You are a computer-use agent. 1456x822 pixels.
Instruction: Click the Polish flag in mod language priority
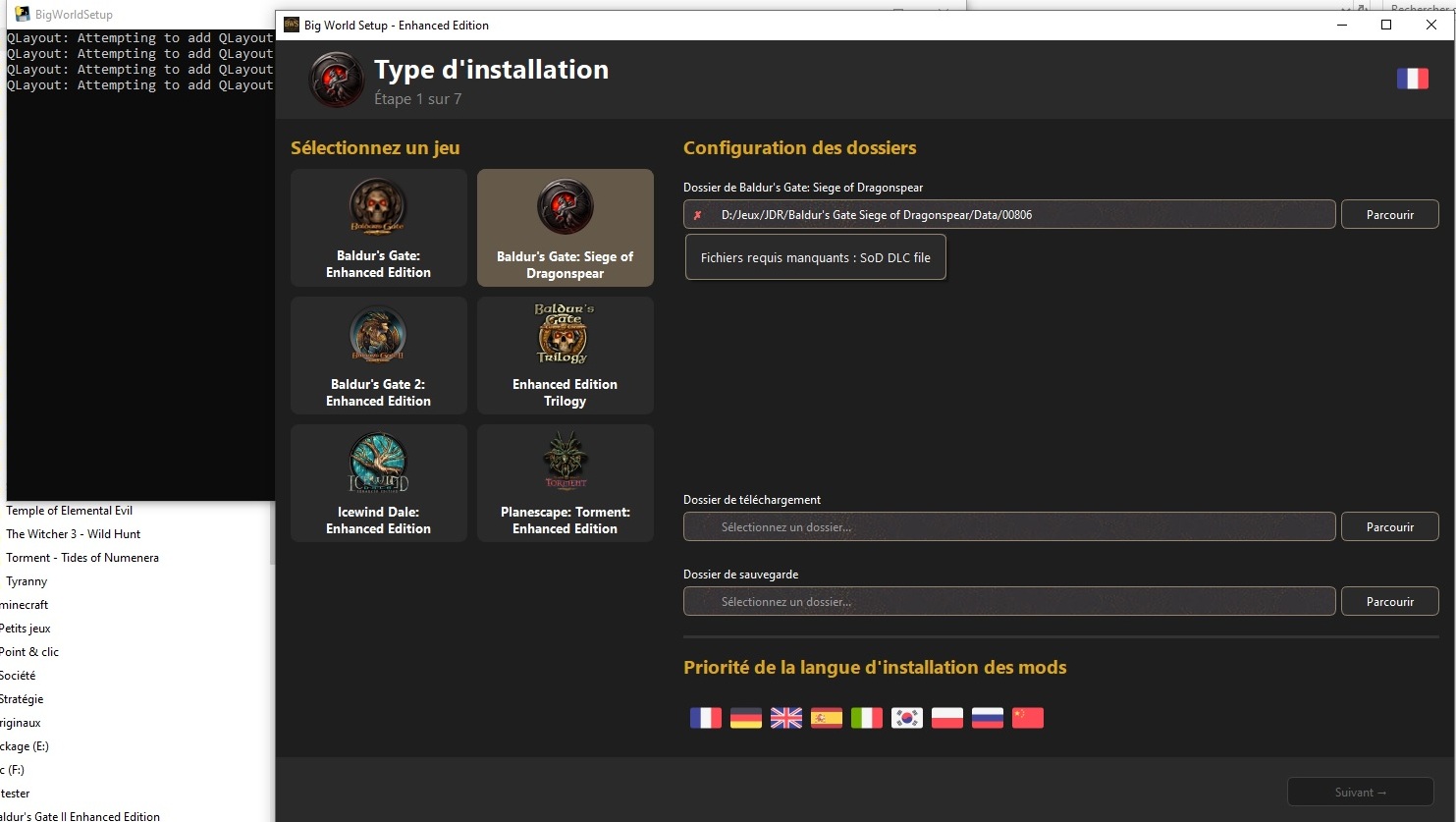[x=947, y=718]
